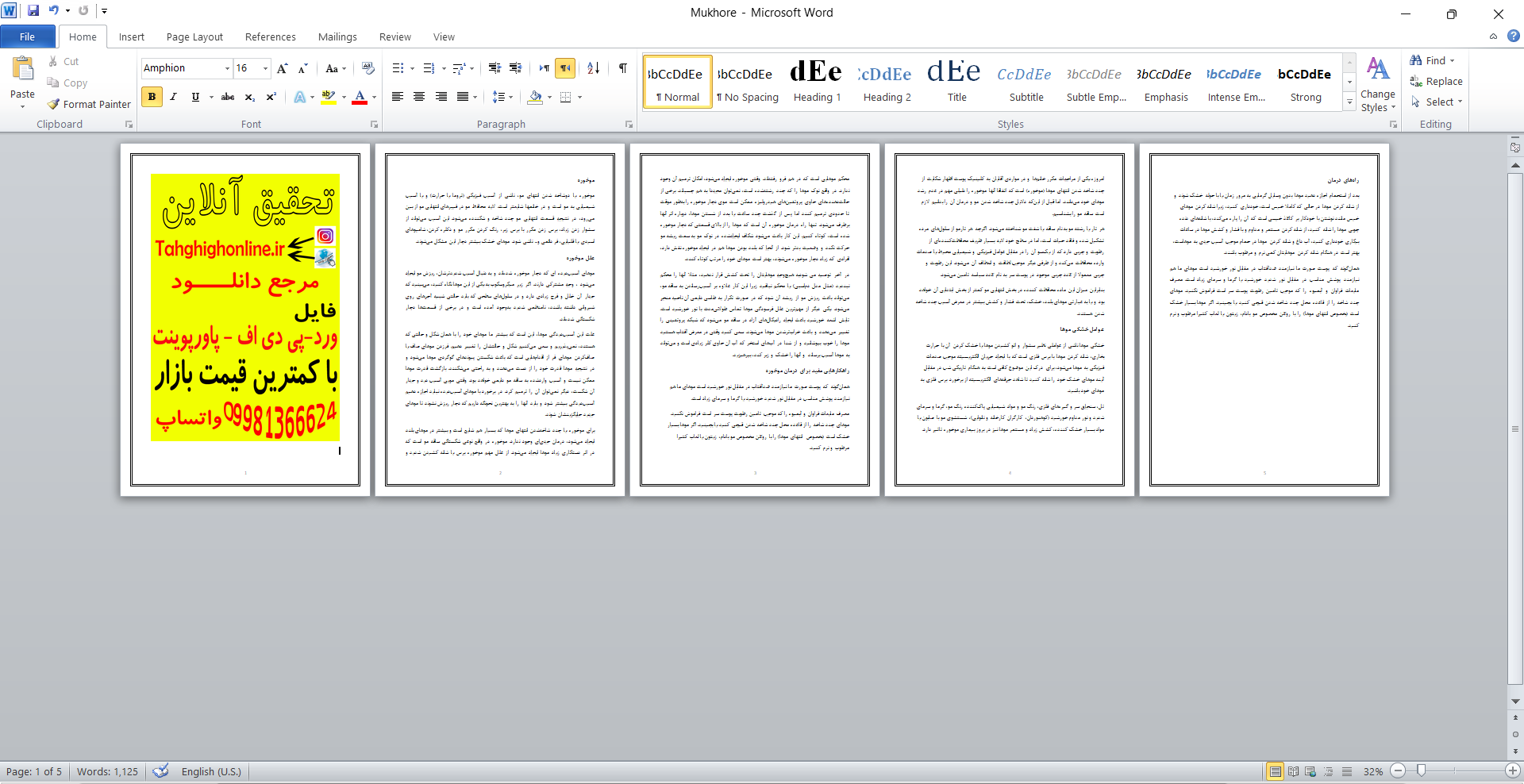Open Line Spacing dropdown
This screenshot has width=1524, height=784.
coord(502,97)
